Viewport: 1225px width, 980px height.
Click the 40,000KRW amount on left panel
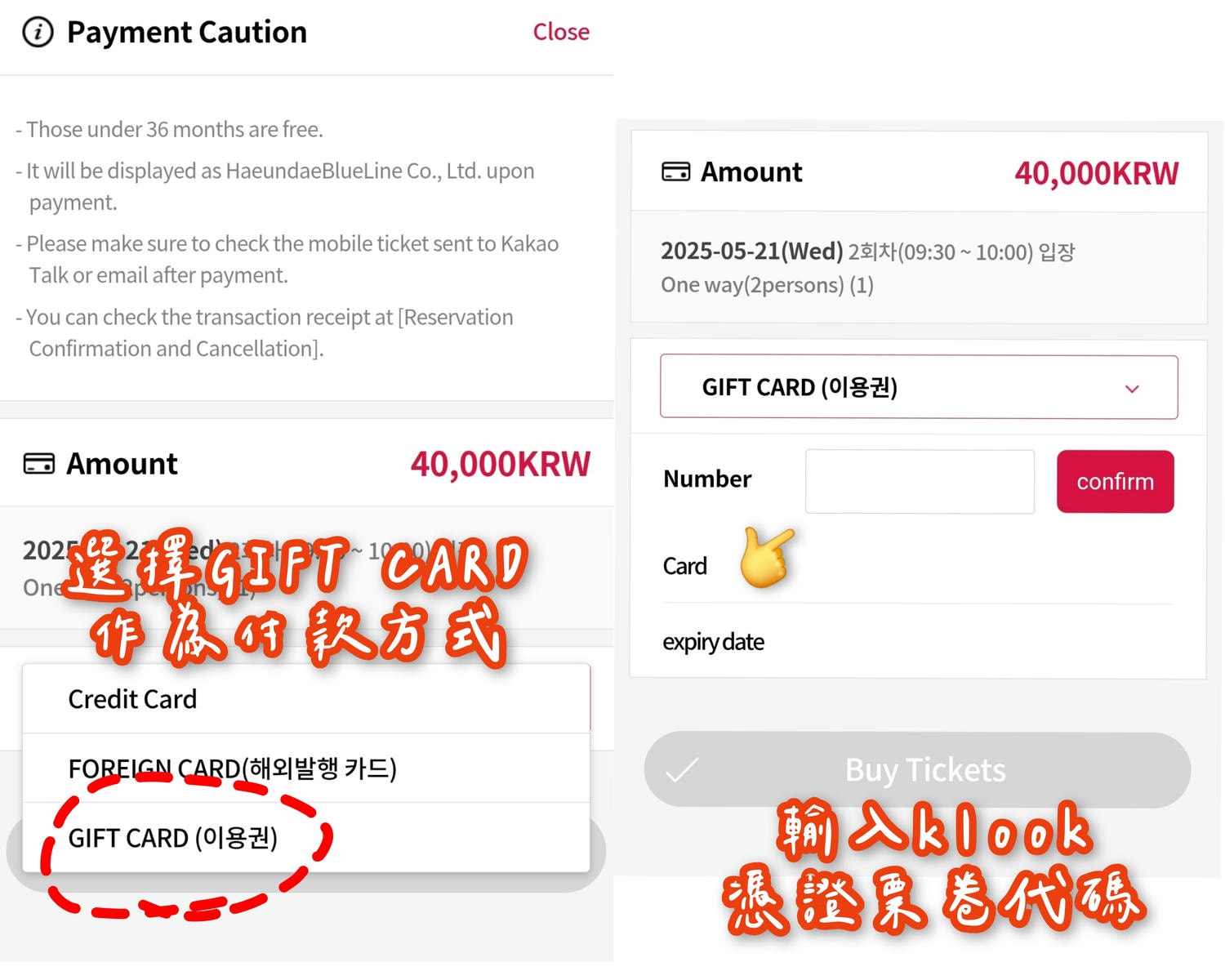tap(500, 464)
